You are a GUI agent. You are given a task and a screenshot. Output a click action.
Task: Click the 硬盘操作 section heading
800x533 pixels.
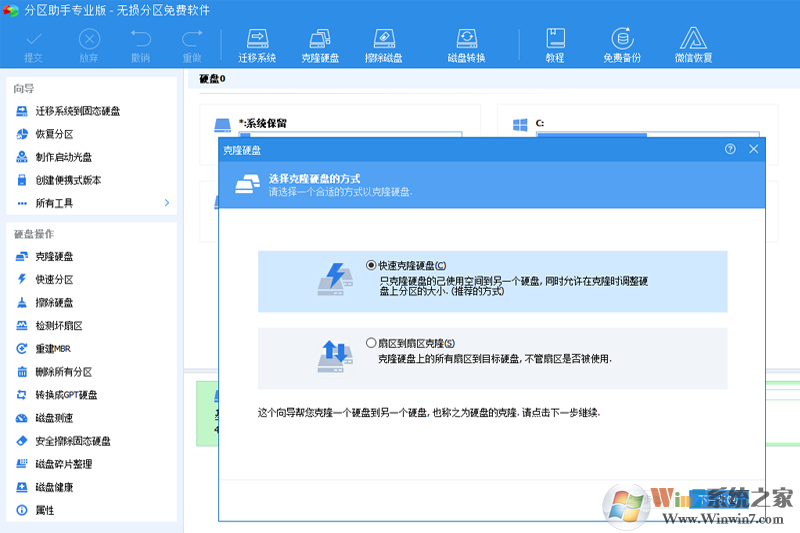pyautogui.click(x=34, y=234)
